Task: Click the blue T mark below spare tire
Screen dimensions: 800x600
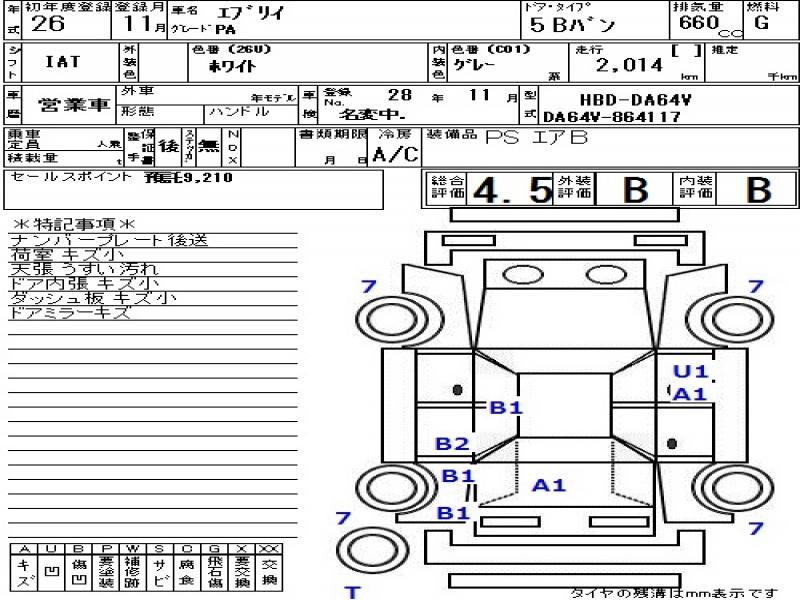Action: (351, 591)
